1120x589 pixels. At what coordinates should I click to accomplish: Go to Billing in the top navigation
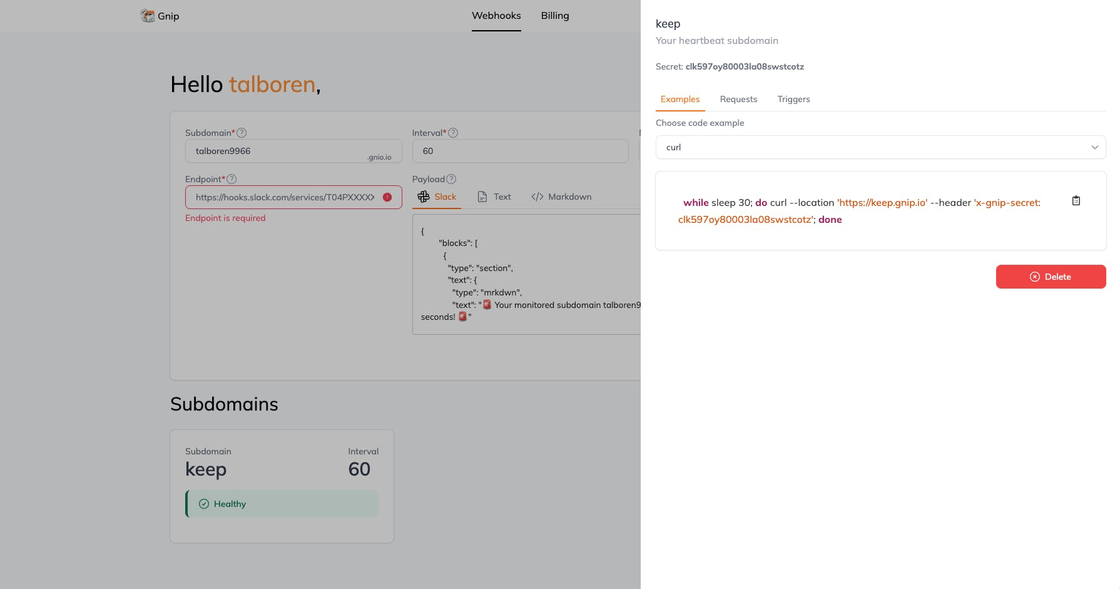point(555,16)
